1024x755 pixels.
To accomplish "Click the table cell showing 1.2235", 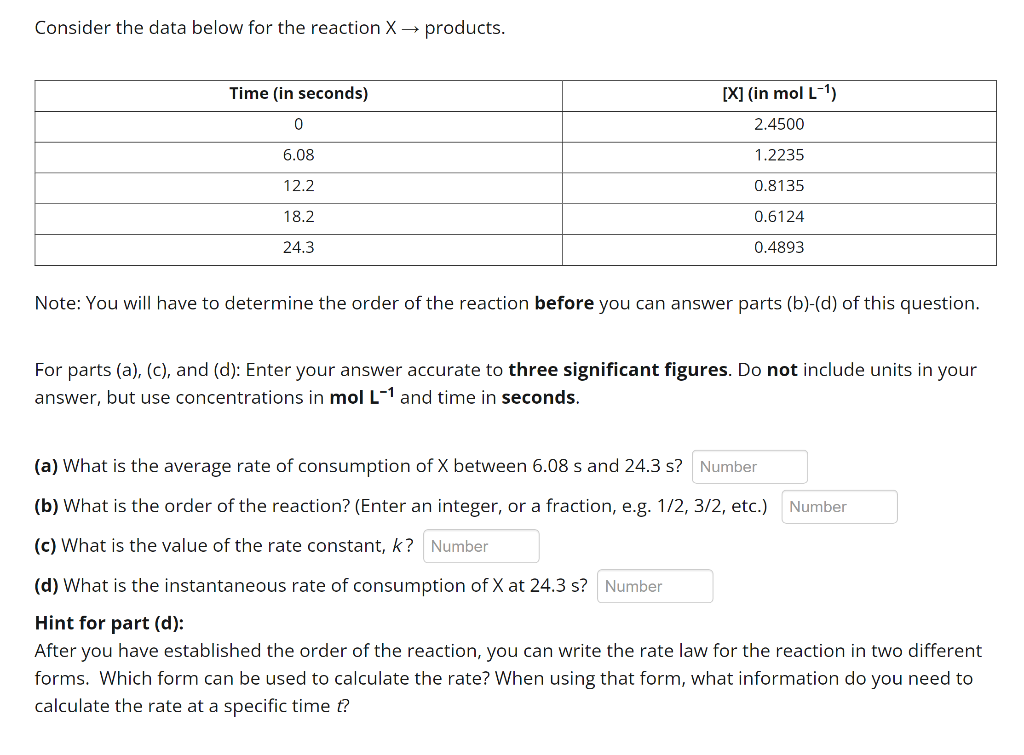I will click(779, 155).
